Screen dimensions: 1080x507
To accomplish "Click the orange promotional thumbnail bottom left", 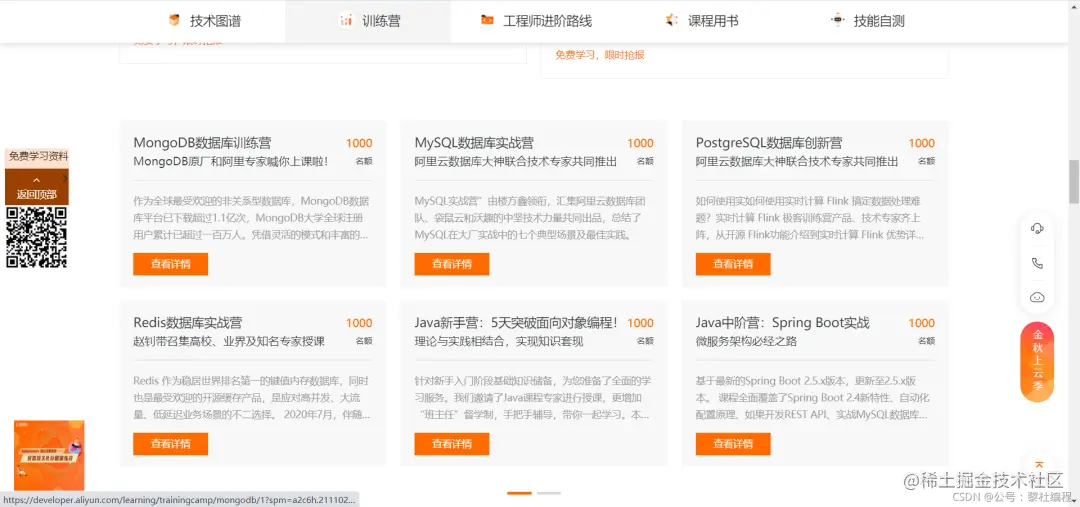I will (49, 455).
